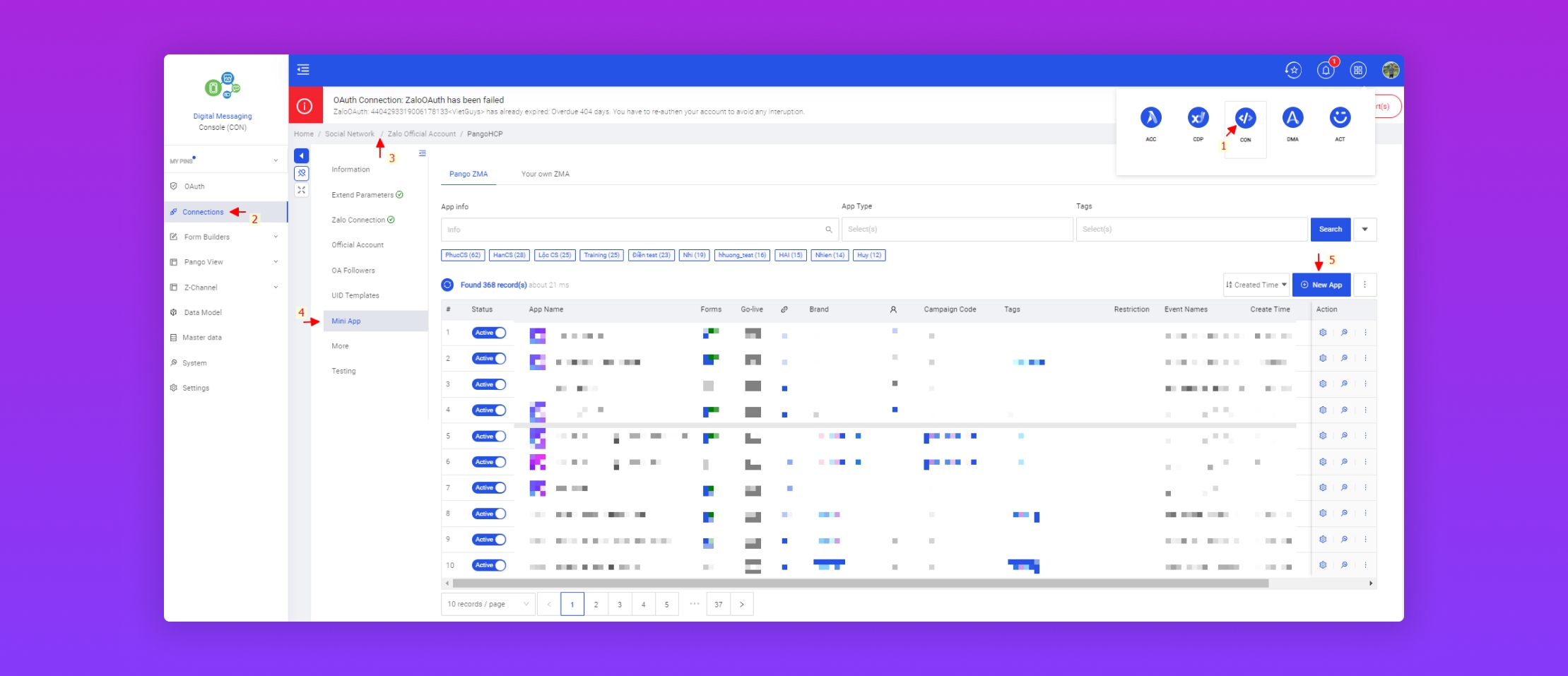The height and width of the screenshot is (676, 1568).
Task: Click the New App button
Action: [x=1321, y=285]
